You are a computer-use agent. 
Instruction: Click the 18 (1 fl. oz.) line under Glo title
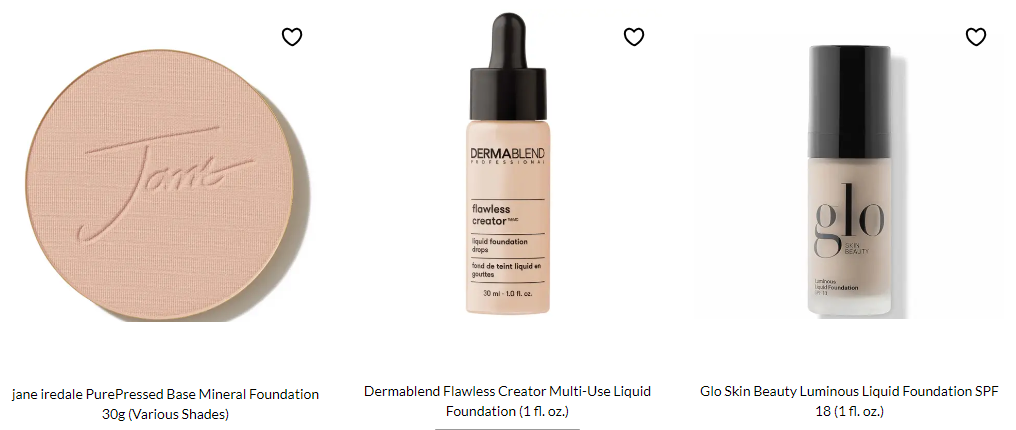849,411
